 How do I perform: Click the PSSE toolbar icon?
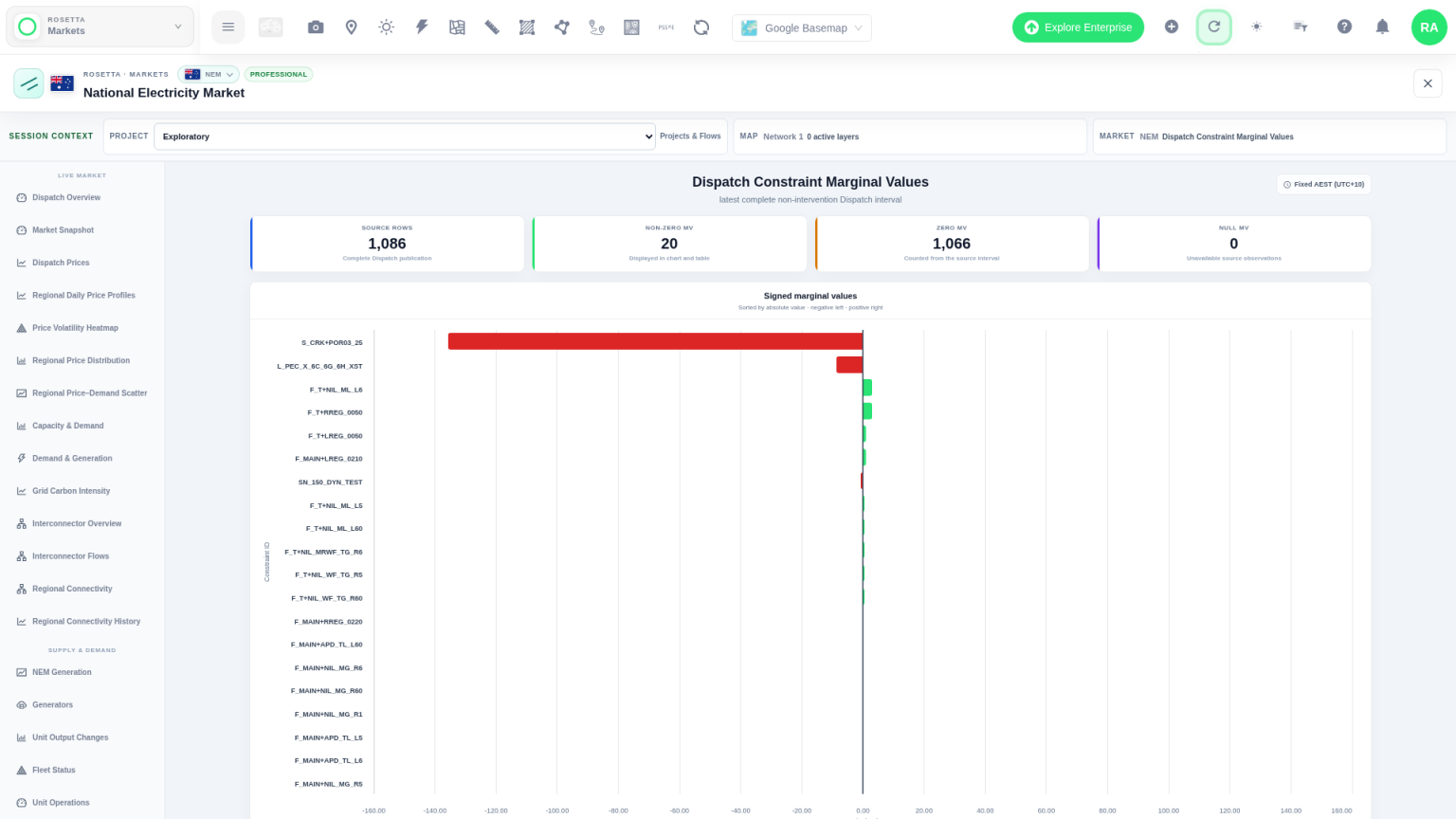[666, 27]
